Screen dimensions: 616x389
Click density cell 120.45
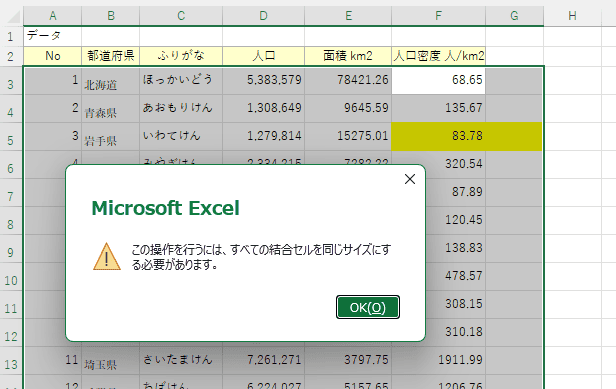tap(456, 220)
